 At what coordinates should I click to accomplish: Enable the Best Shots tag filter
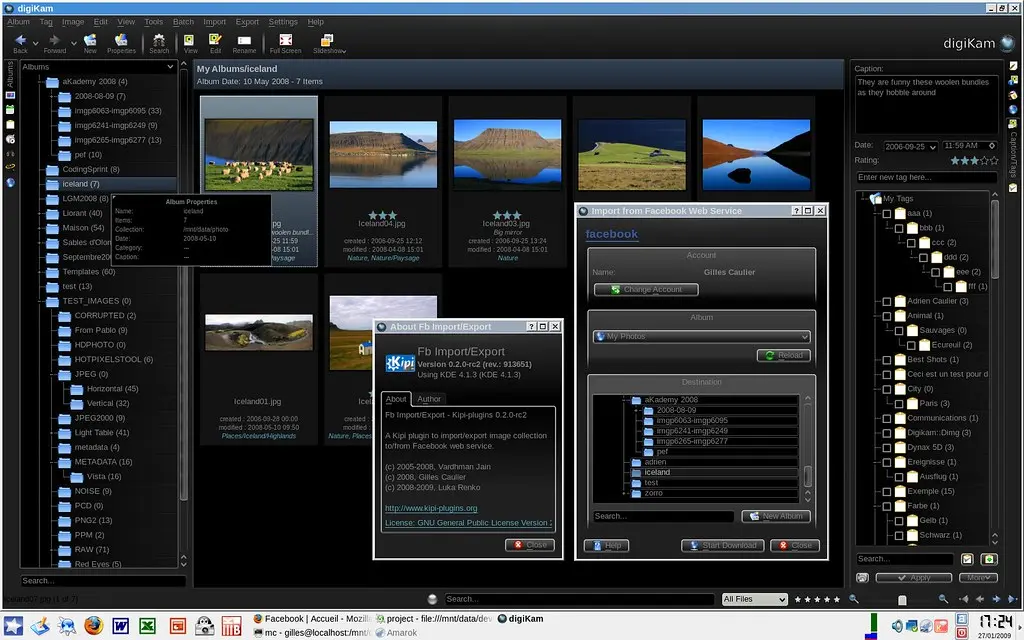point(886,358)
